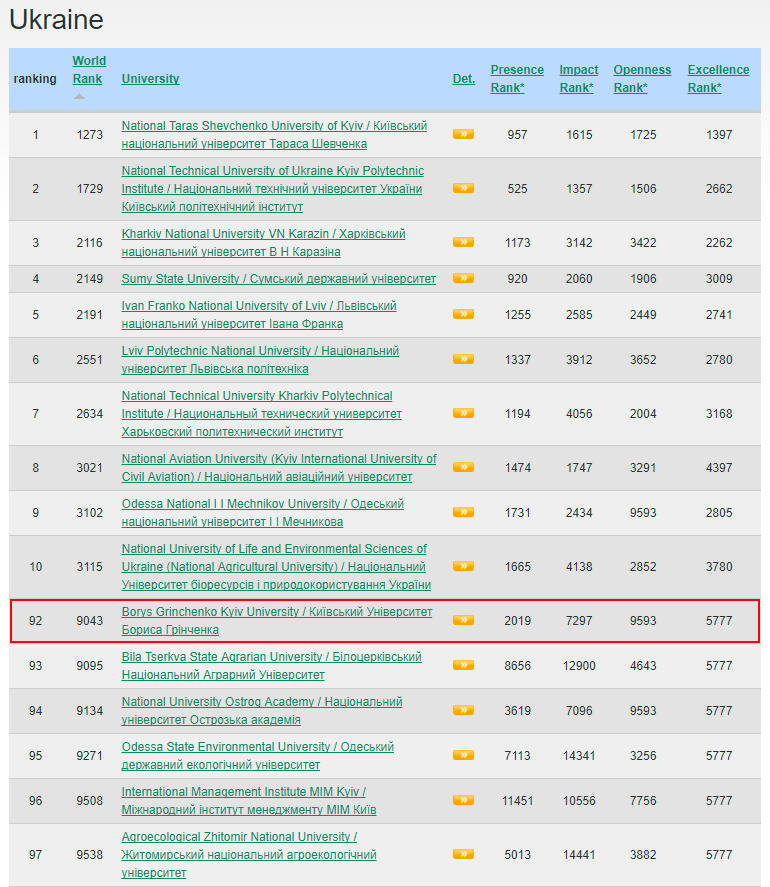
Task: Click excellence rank value 3009
Action: coord(719,279)
